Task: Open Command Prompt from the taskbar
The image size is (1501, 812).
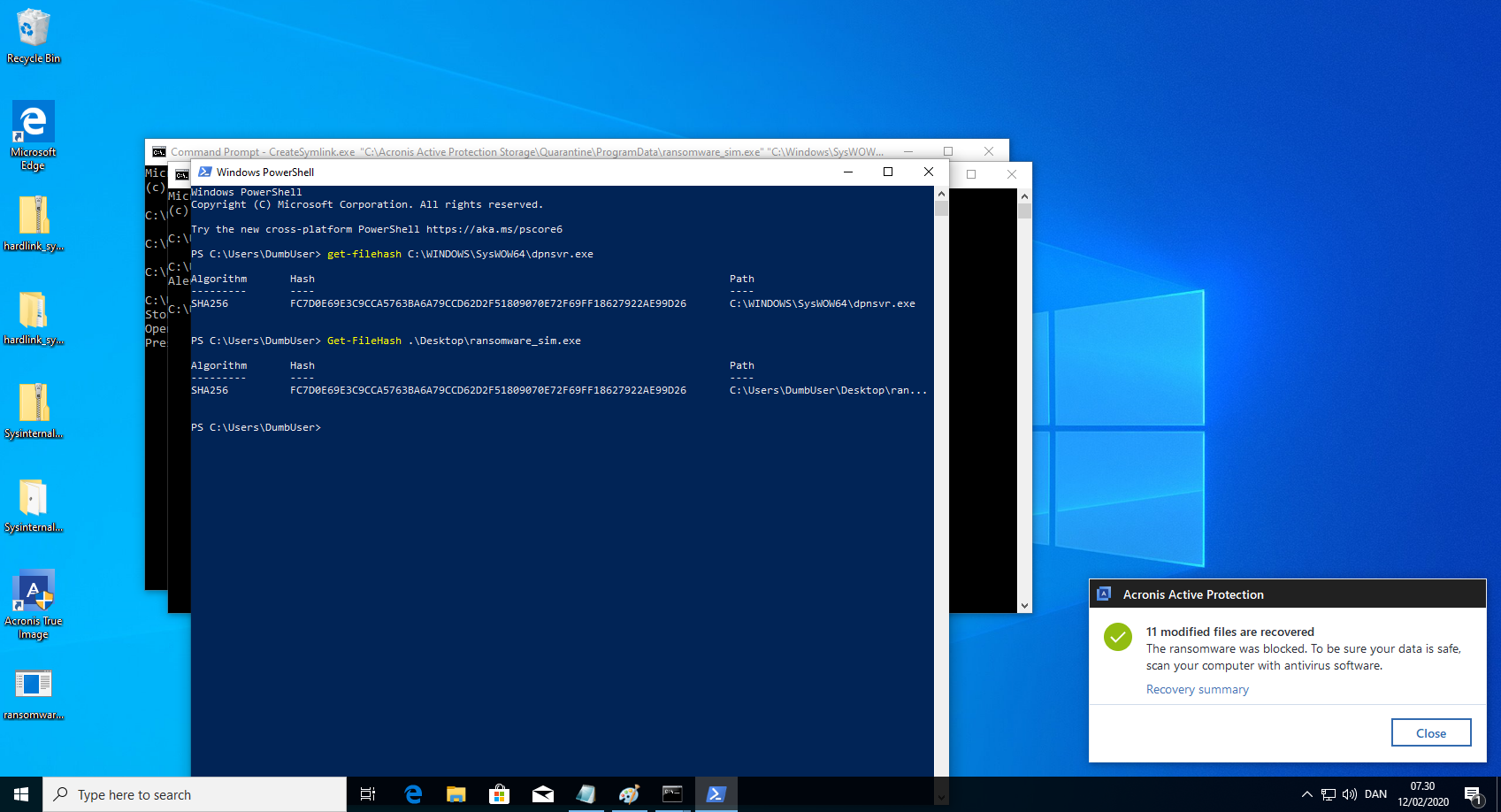Action: coord(672,794)
